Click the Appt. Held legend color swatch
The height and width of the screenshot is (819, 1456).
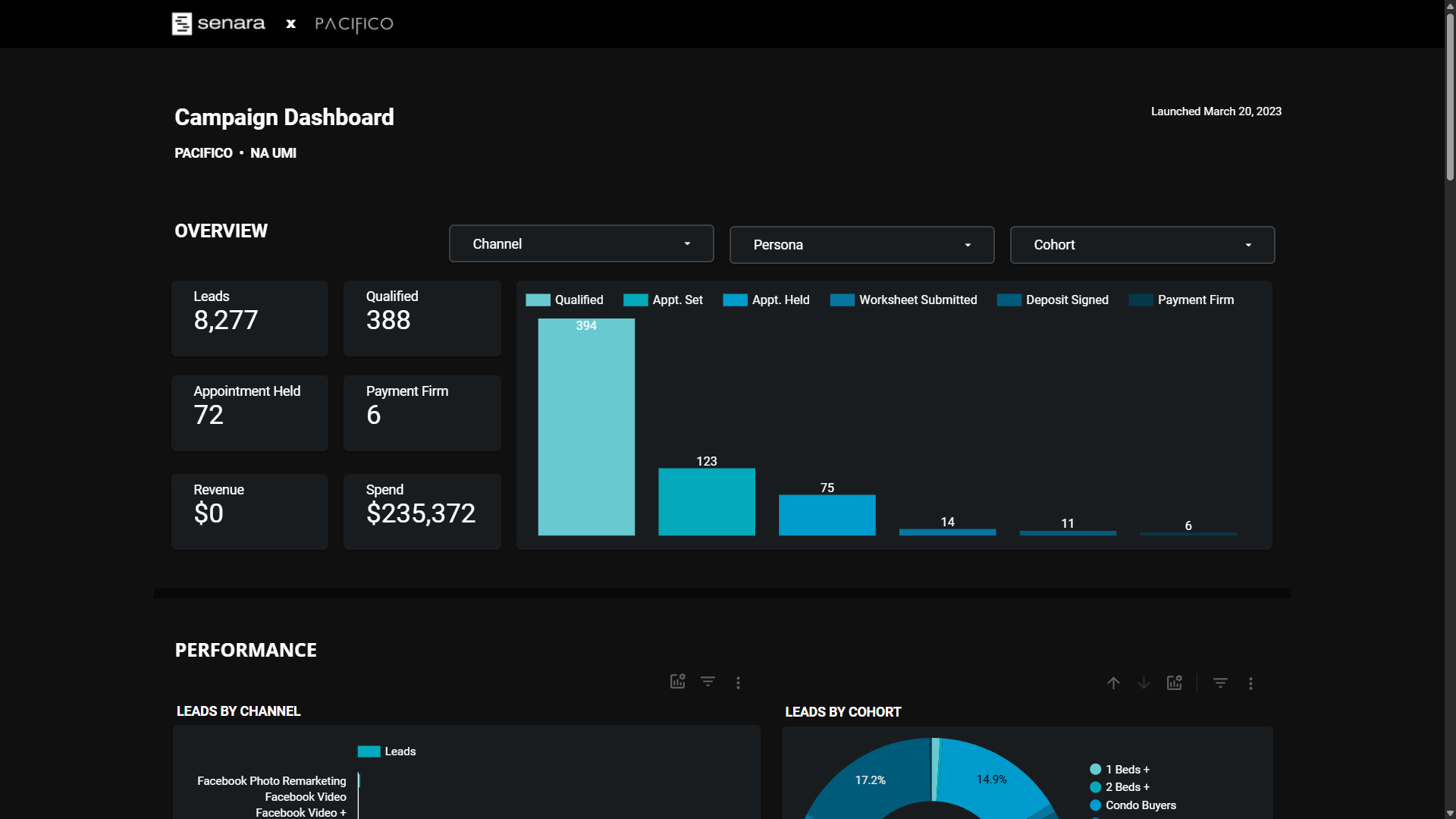click(x=735, y=300)
